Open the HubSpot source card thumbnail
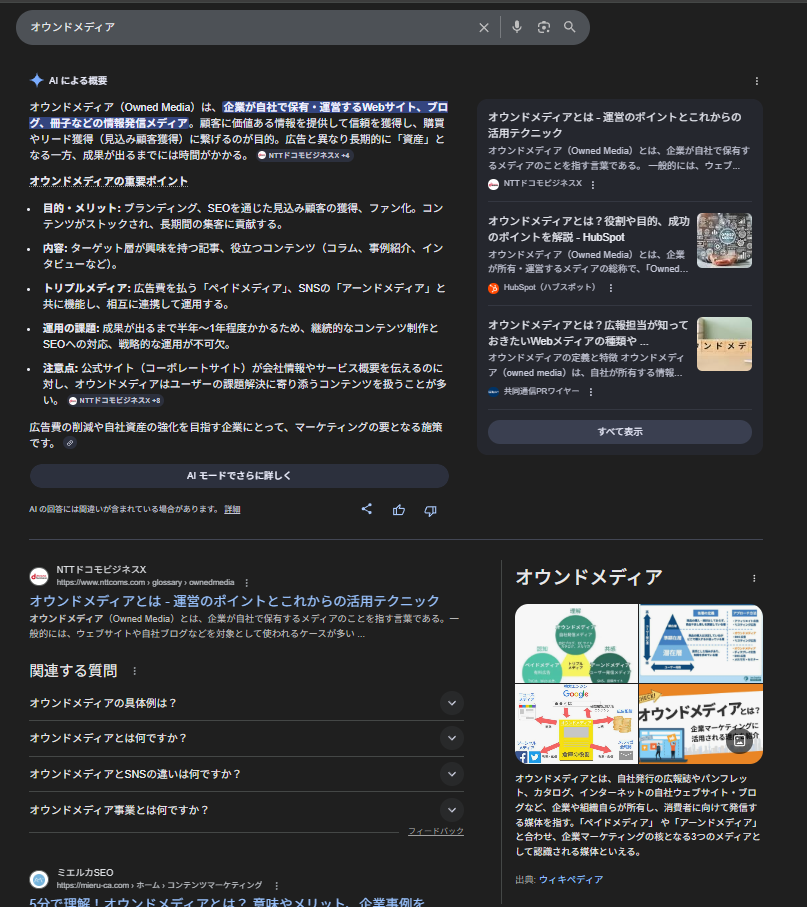The height and width of the screenshot is (907, 807). (x=724, y=240)
